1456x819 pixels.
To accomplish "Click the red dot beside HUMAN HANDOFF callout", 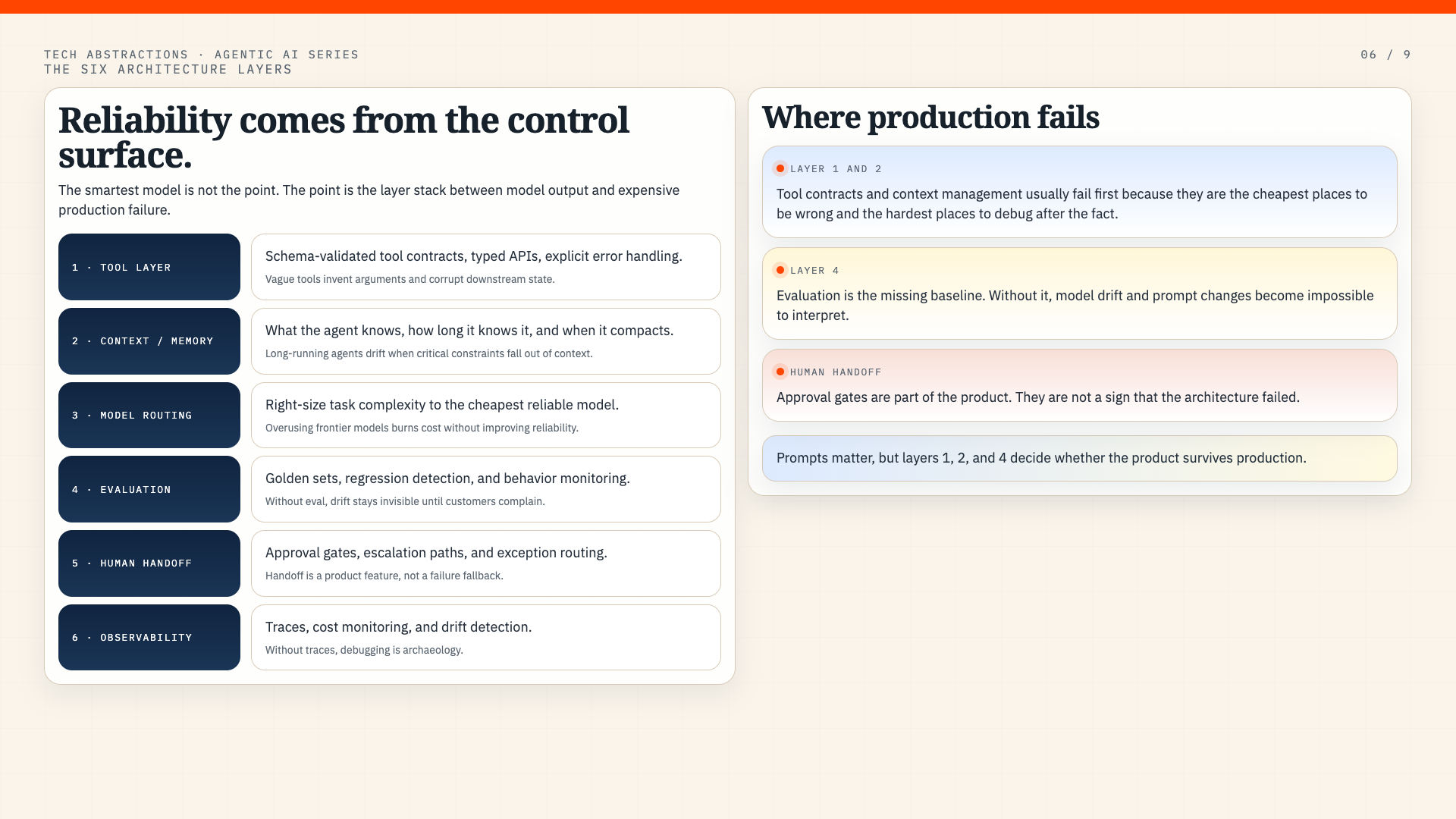I will [x=780, y=372].
